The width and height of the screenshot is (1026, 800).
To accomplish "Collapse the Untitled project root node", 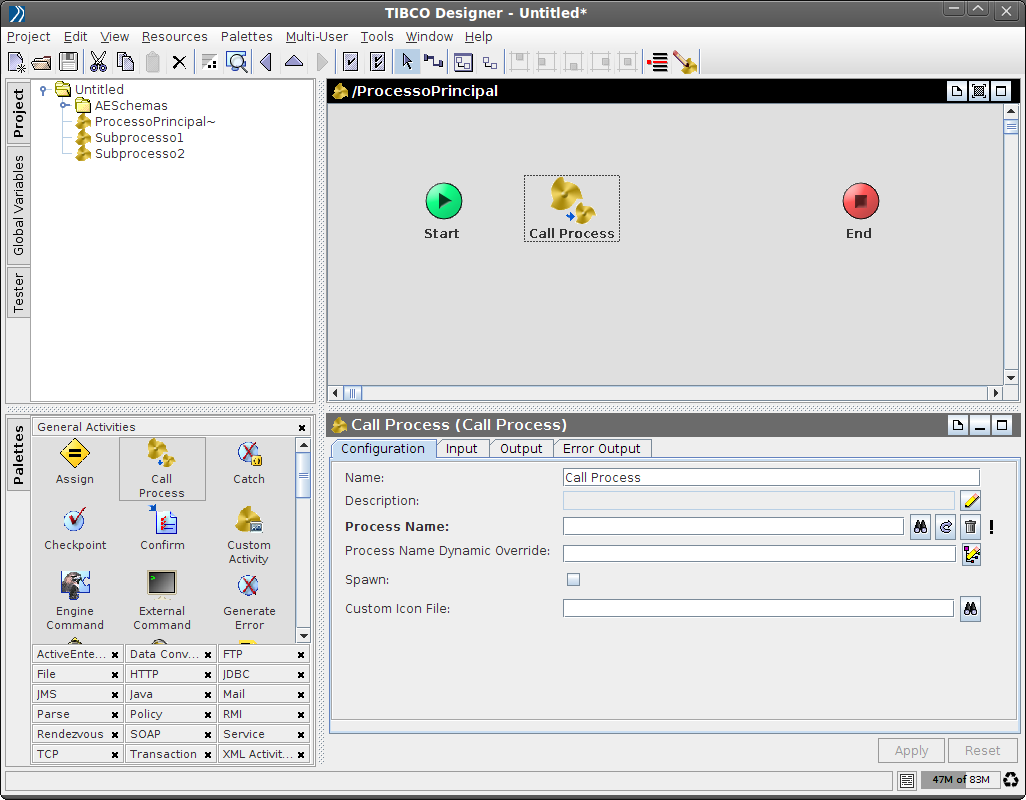I will tap(43, 90).
